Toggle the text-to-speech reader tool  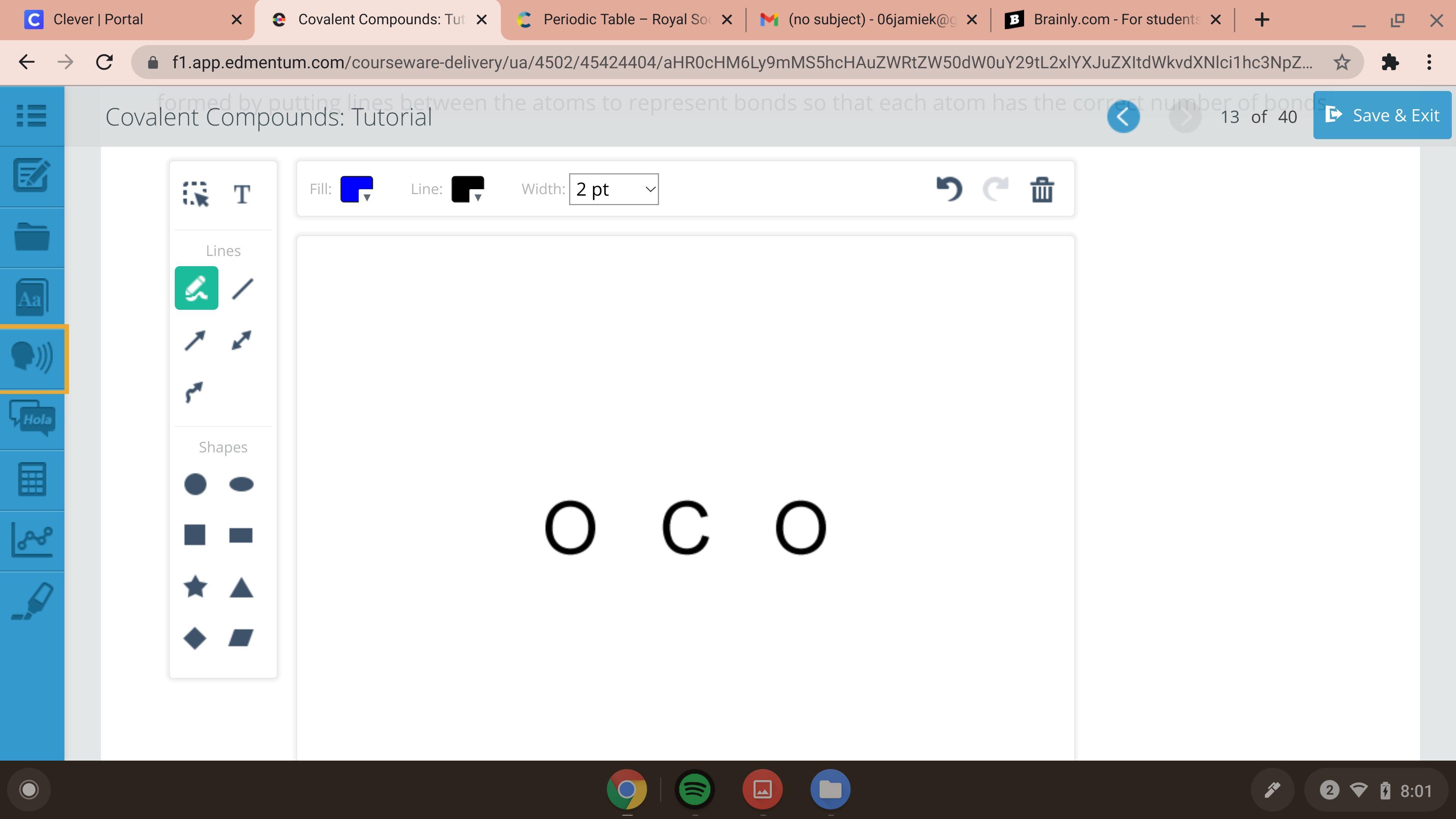pos(32,358)
